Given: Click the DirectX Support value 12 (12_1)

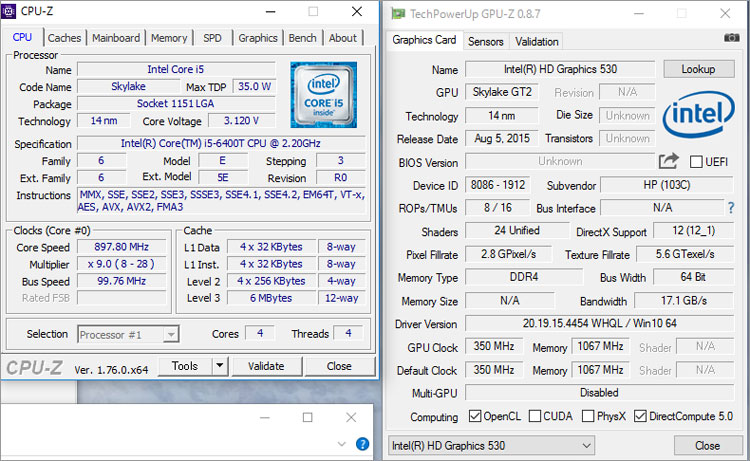Looking at the screenshot, I should pyautogui.click(x=694, y=231).
